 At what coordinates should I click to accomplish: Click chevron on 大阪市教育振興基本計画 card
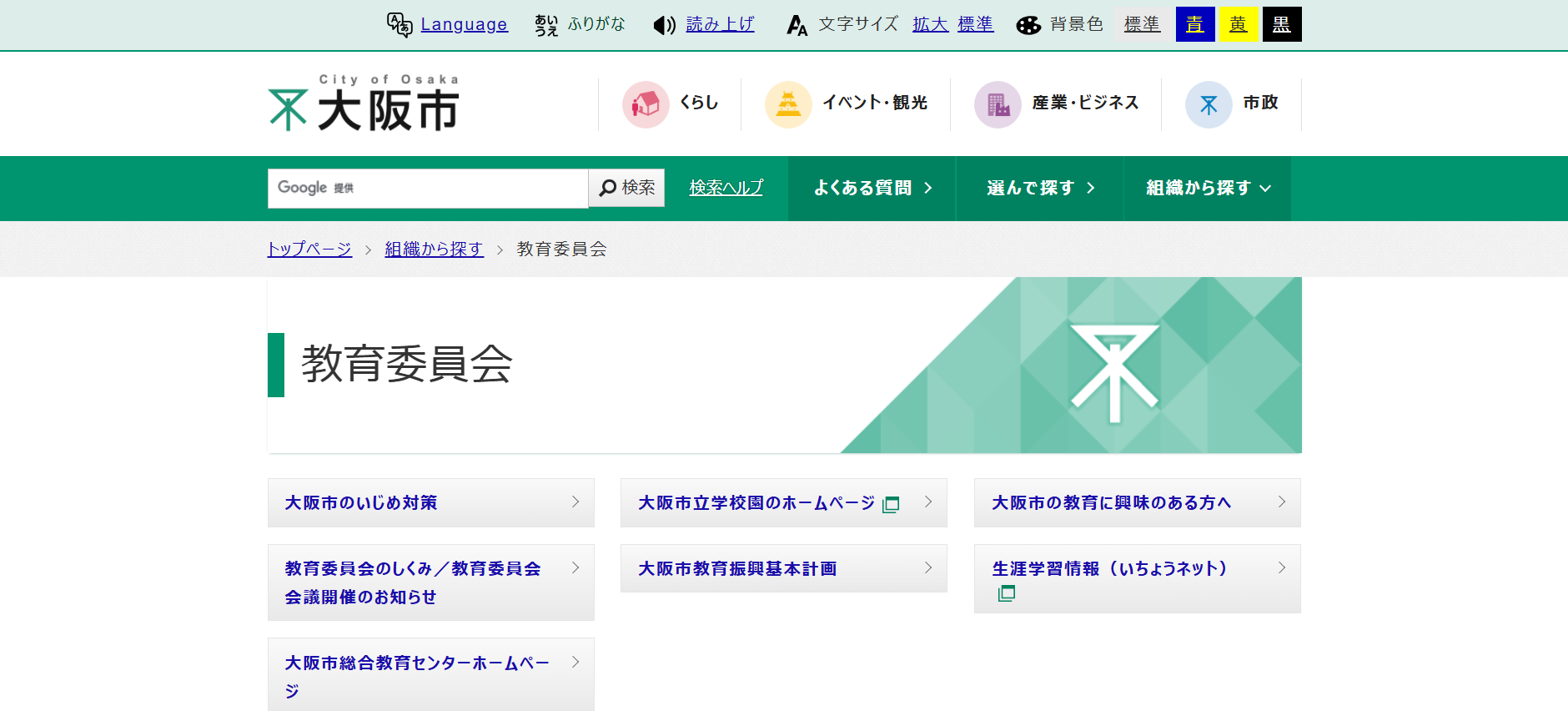[x=928, y=567]
